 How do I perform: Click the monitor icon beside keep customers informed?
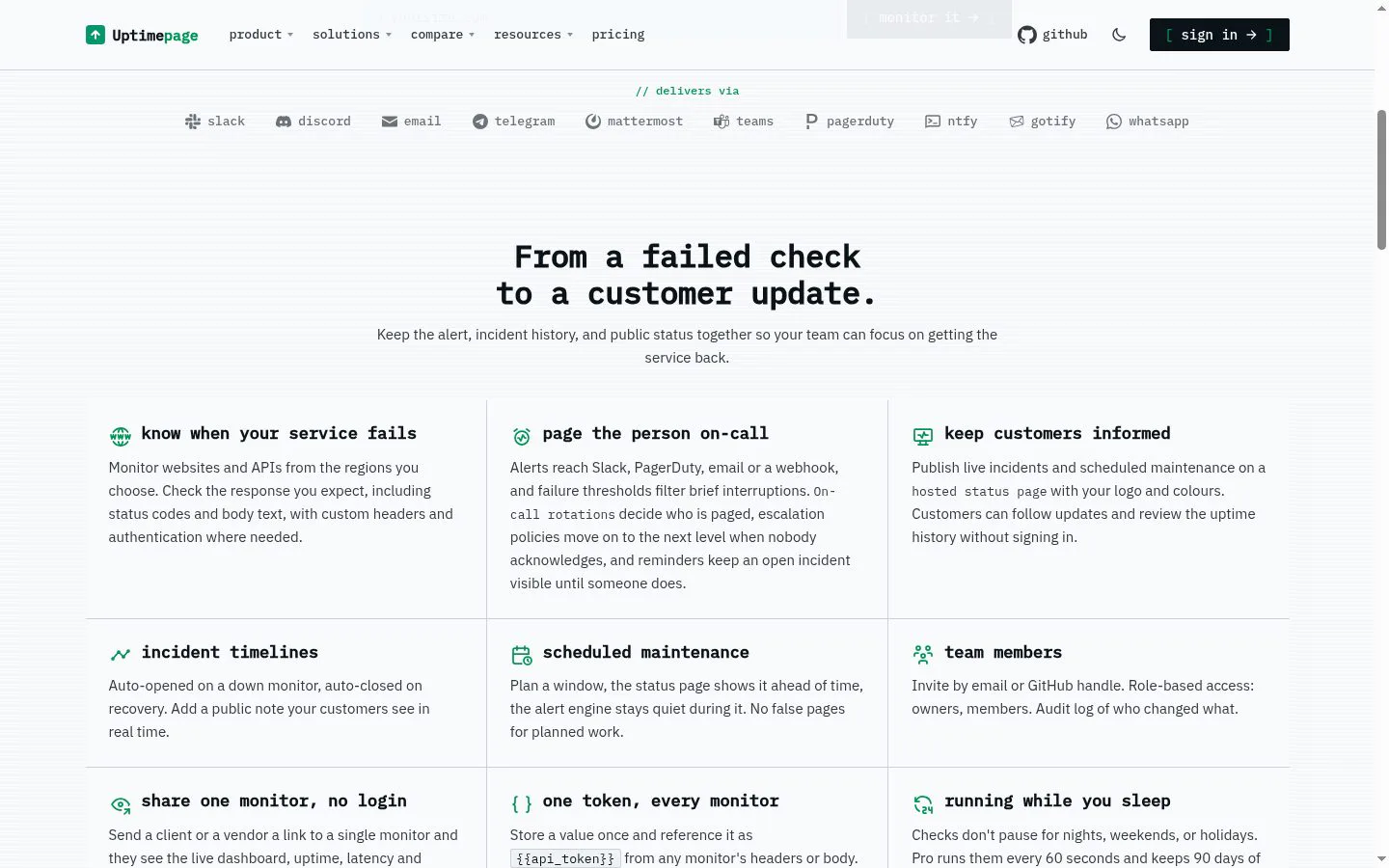923,437
